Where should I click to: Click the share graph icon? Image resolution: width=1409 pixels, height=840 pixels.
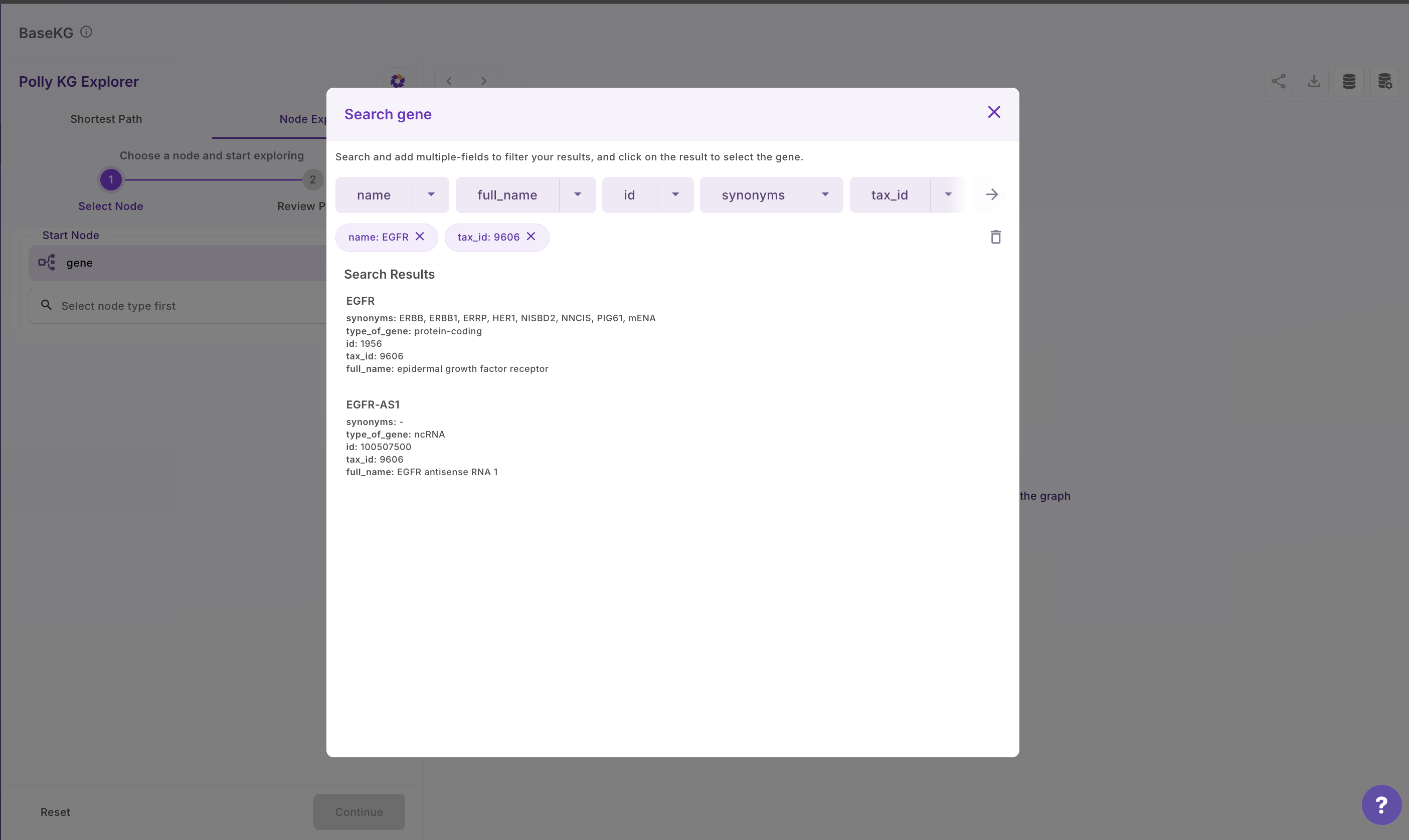click(1279, 81)
